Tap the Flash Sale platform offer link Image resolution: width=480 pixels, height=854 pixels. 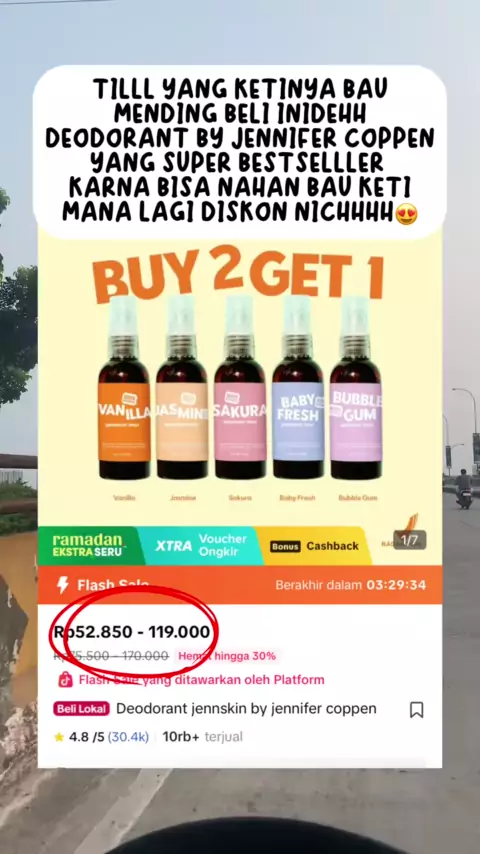(x=202, y=680)
